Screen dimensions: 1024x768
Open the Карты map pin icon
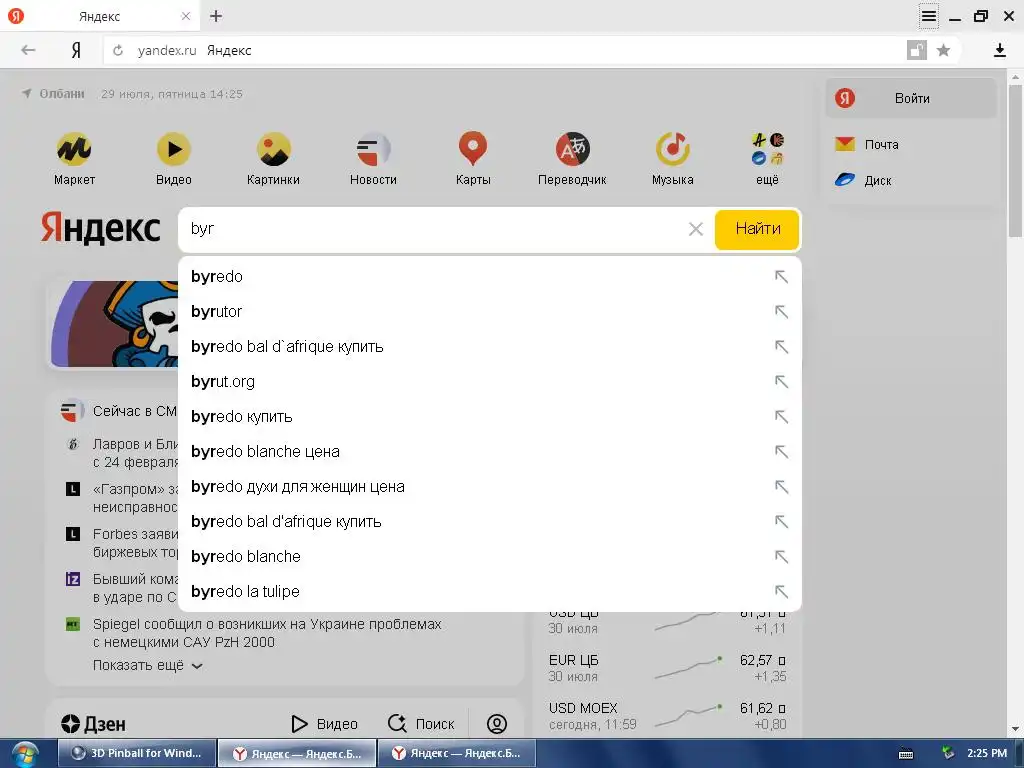[473, 148]
